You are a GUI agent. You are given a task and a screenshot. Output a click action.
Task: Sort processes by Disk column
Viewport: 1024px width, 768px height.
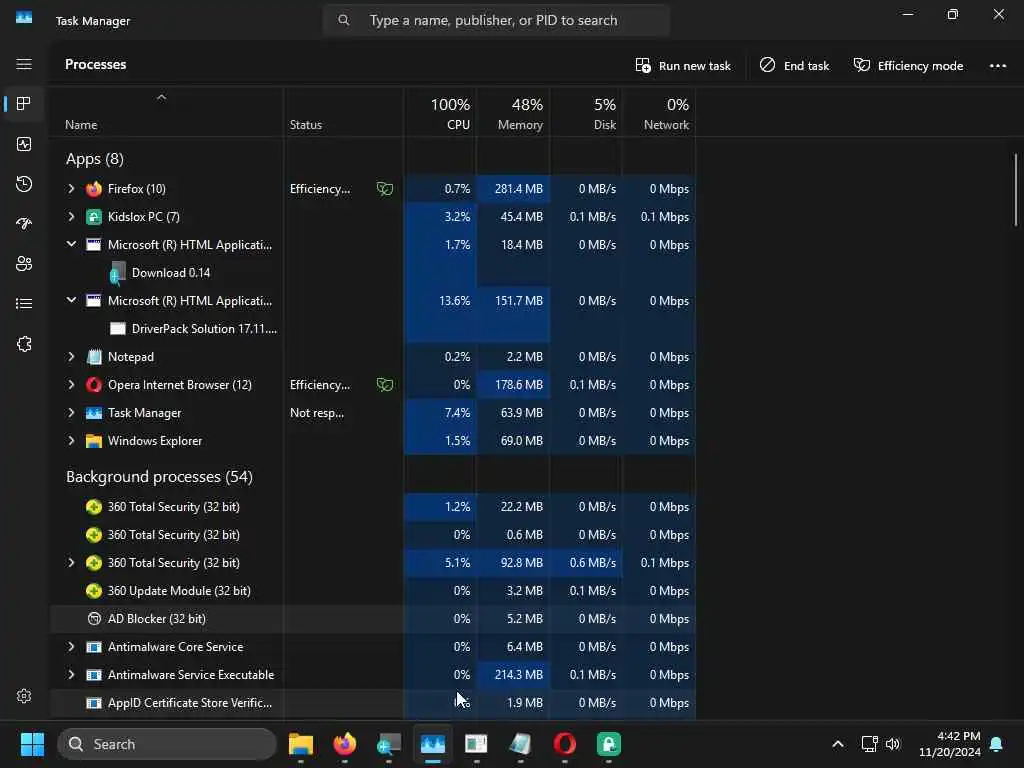point(586,113)
